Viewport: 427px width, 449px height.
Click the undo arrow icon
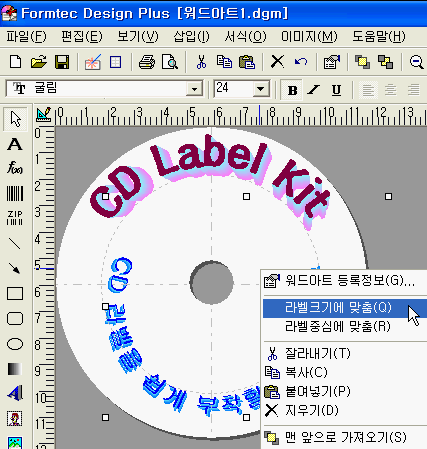click(301, 62)
